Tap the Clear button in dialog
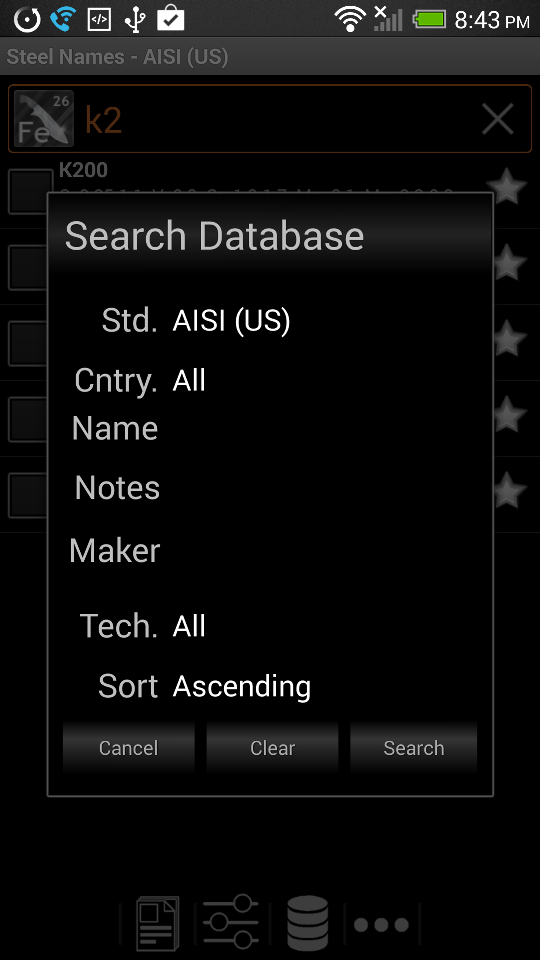This screenshot has height=960, width=540. pyautogui.click(x=272, y=748)
